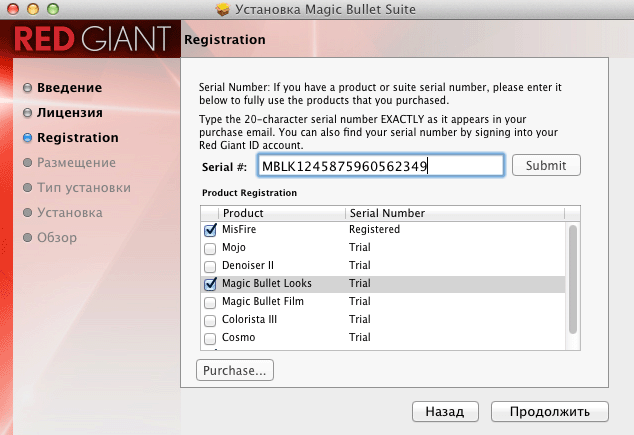The image size is (634, 435).
Task: Select the Тип установки installer step
Action: (84, 188)
